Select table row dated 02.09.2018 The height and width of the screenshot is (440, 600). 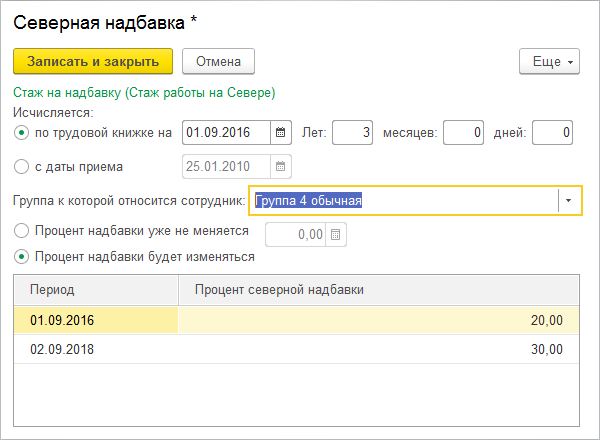96,350
